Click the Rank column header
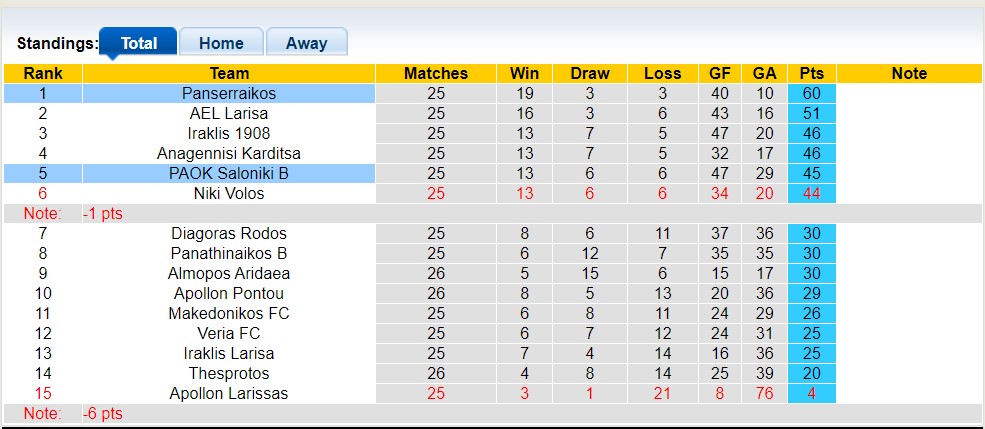The image size is (985, 429). [x=43, y=73]
